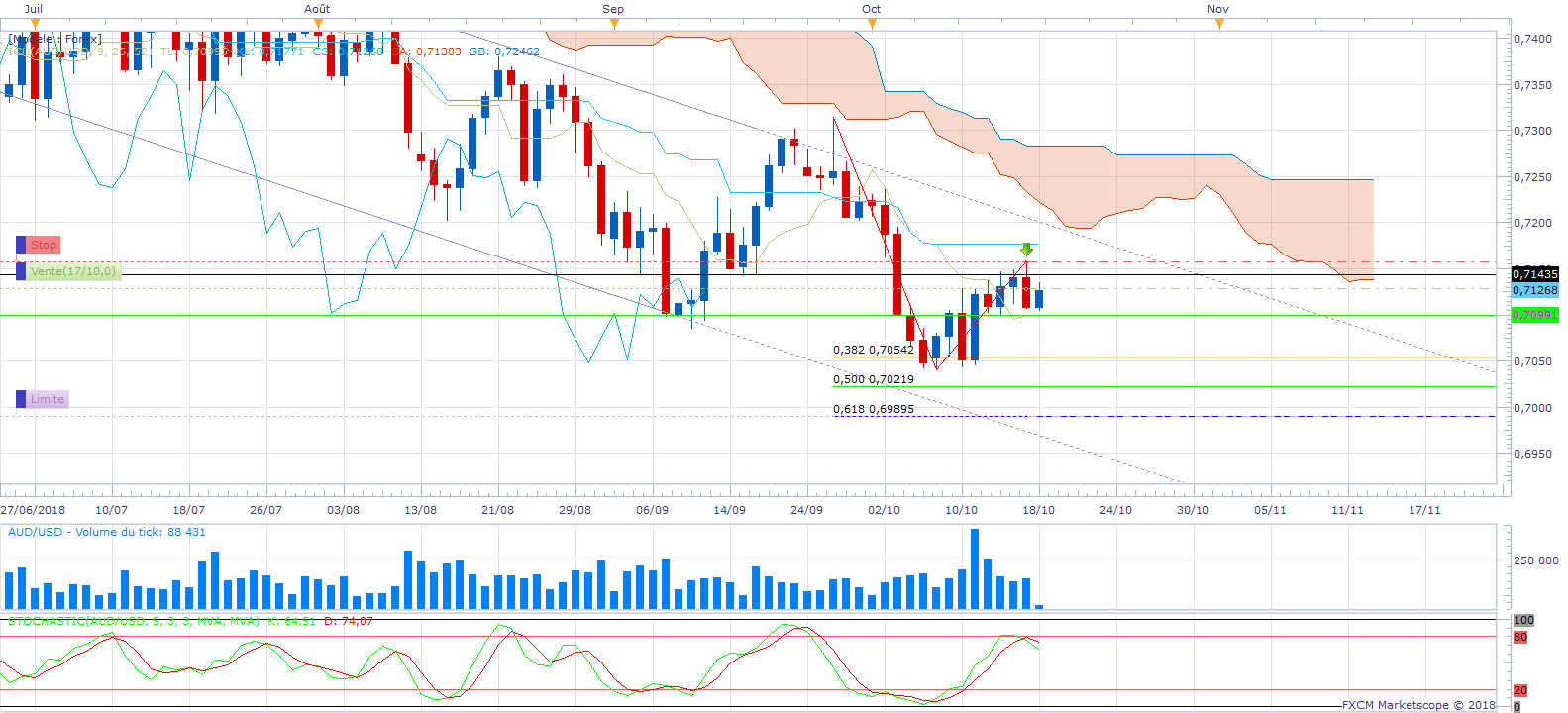This screenshot has width=1568, height=713.
Task: Click the 0,7200 price axis label
Action: click(x=1533, y=223)
